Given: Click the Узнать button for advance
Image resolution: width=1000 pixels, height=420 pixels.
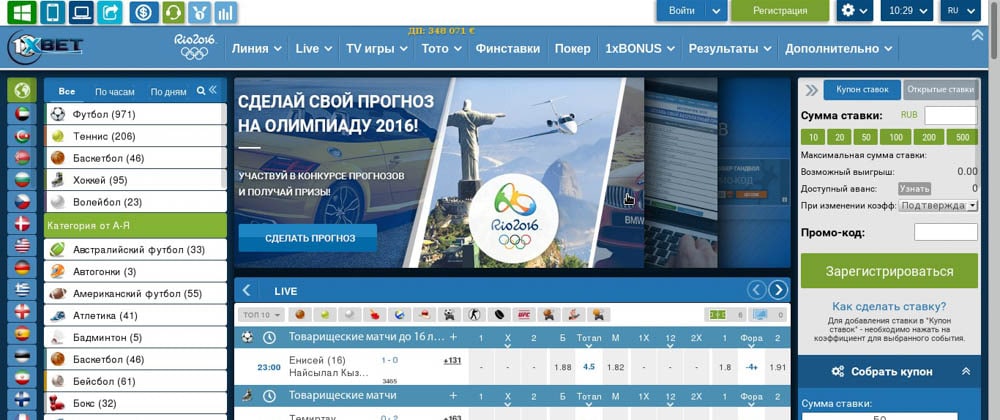Looking at the screenshot, I should coord(915,189).
